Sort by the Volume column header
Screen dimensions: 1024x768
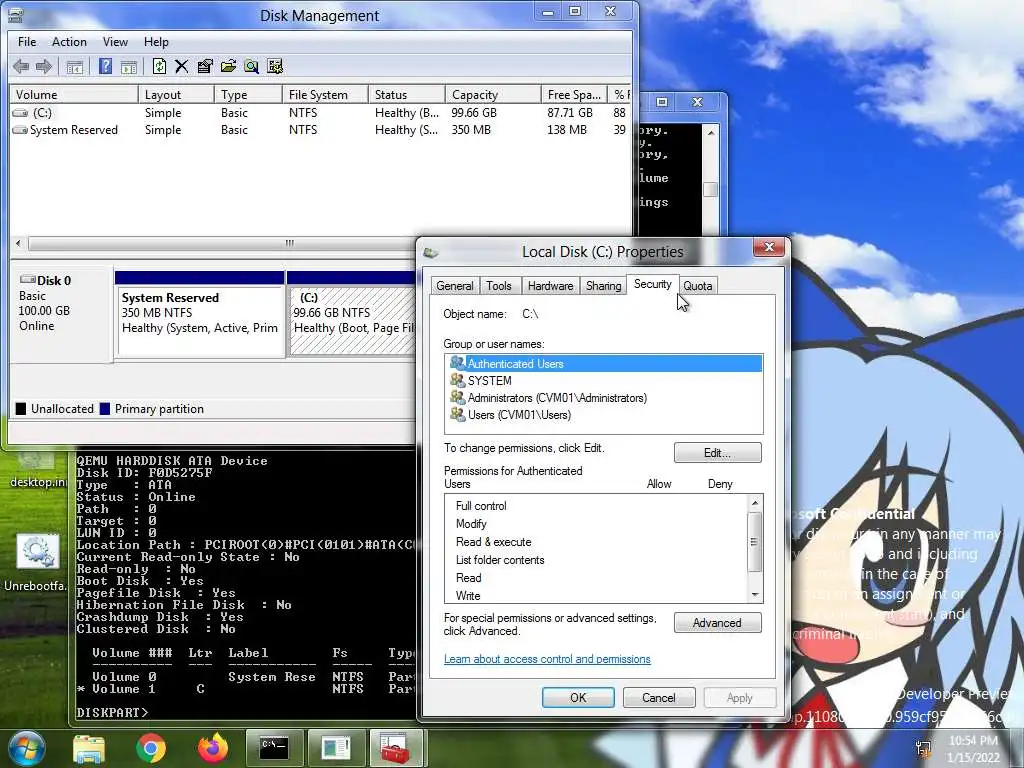point(74,95)
